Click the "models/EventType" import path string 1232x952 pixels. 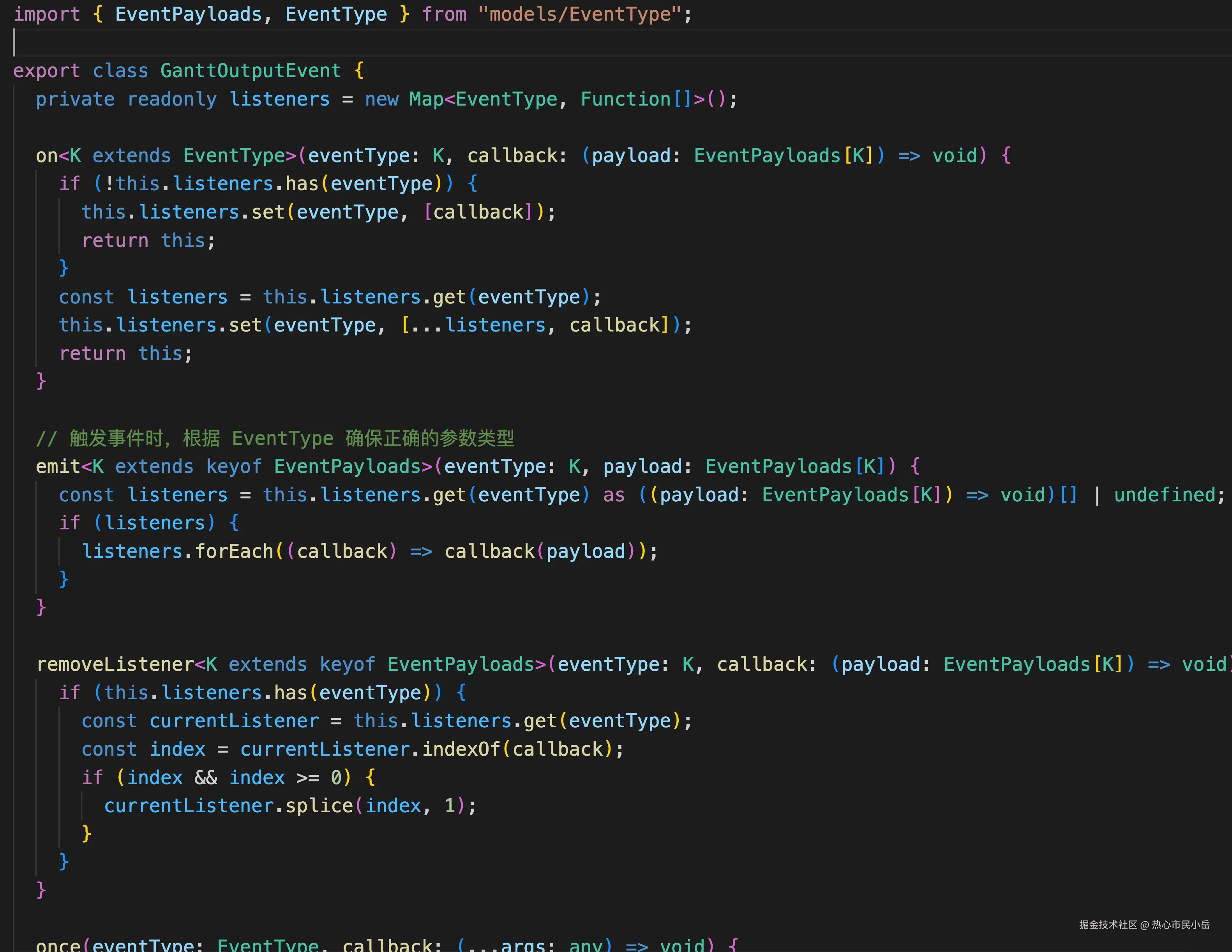(x=580, y=14)
